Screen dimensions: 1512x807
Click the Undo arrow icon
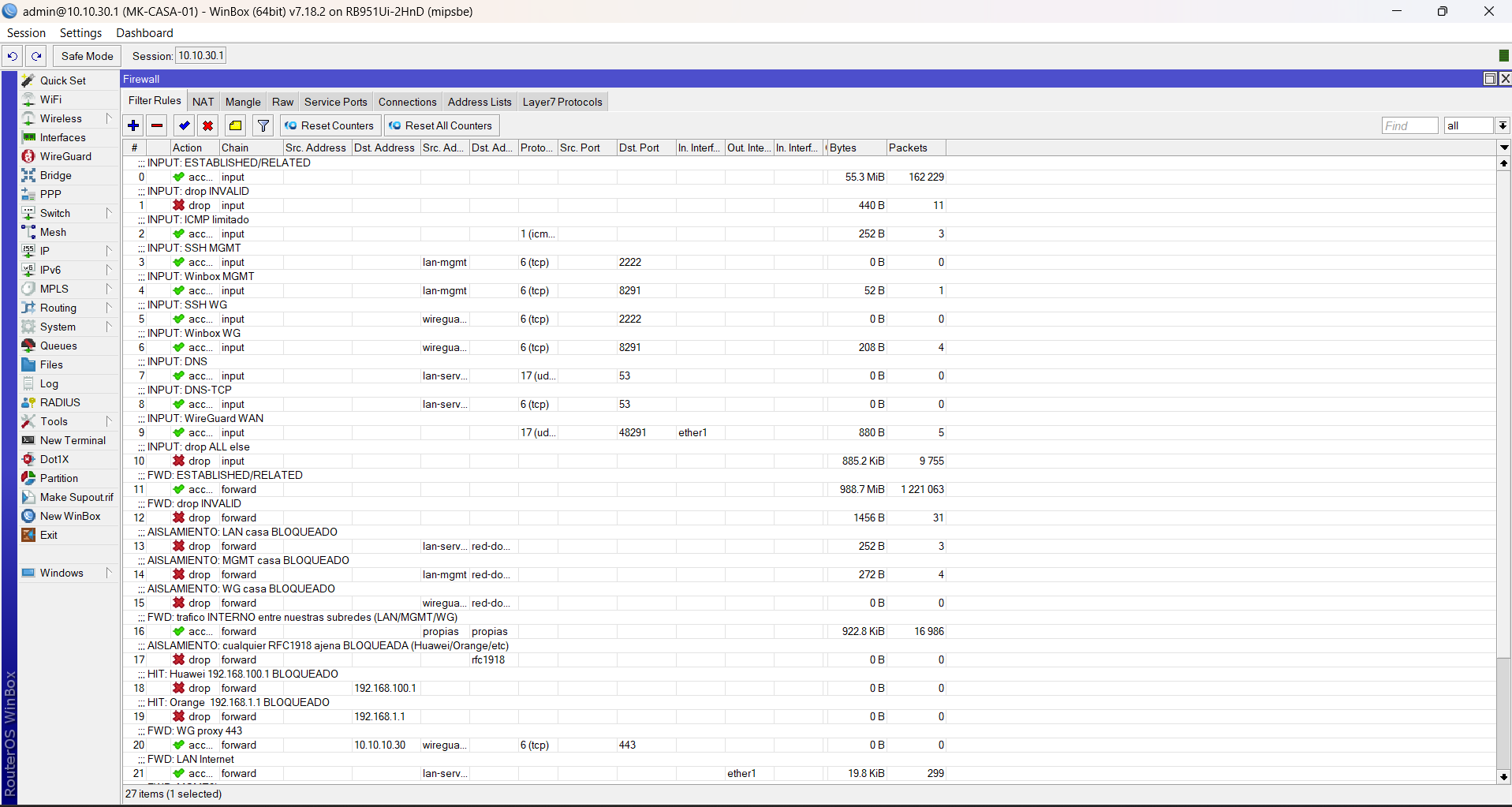[x=12, y=56]
